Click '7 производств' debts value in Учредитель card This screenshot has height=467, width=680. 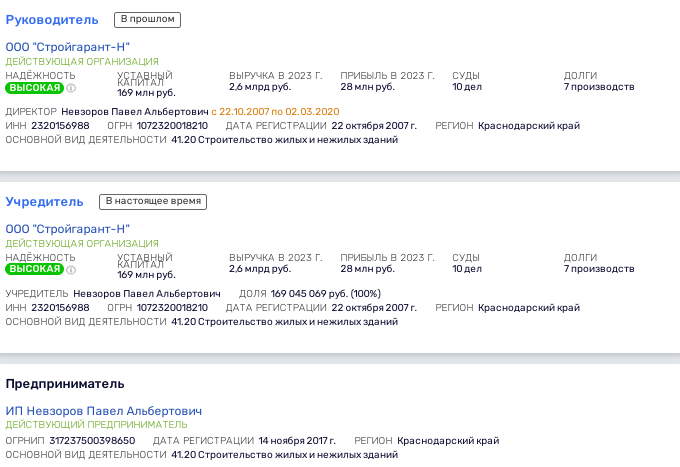click(x=599, y=269)
